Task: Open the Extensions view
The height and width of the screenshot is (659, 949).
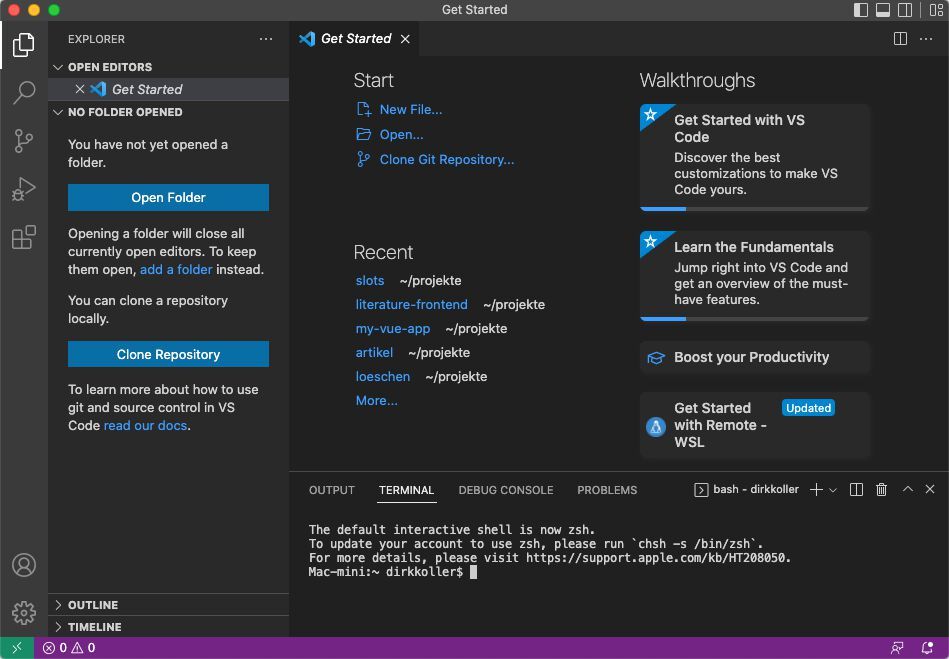Action: 24,237
